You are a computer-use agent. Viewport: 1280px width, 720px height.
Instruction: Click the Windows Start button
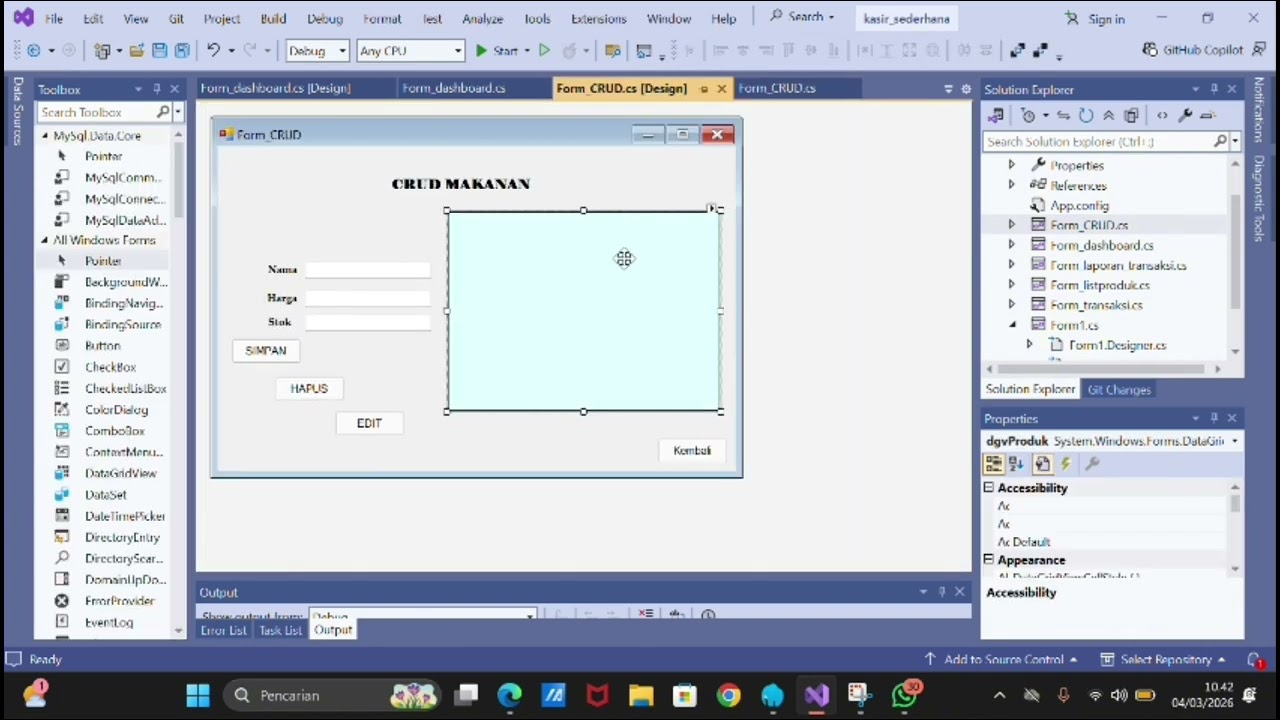coord(198,696)
